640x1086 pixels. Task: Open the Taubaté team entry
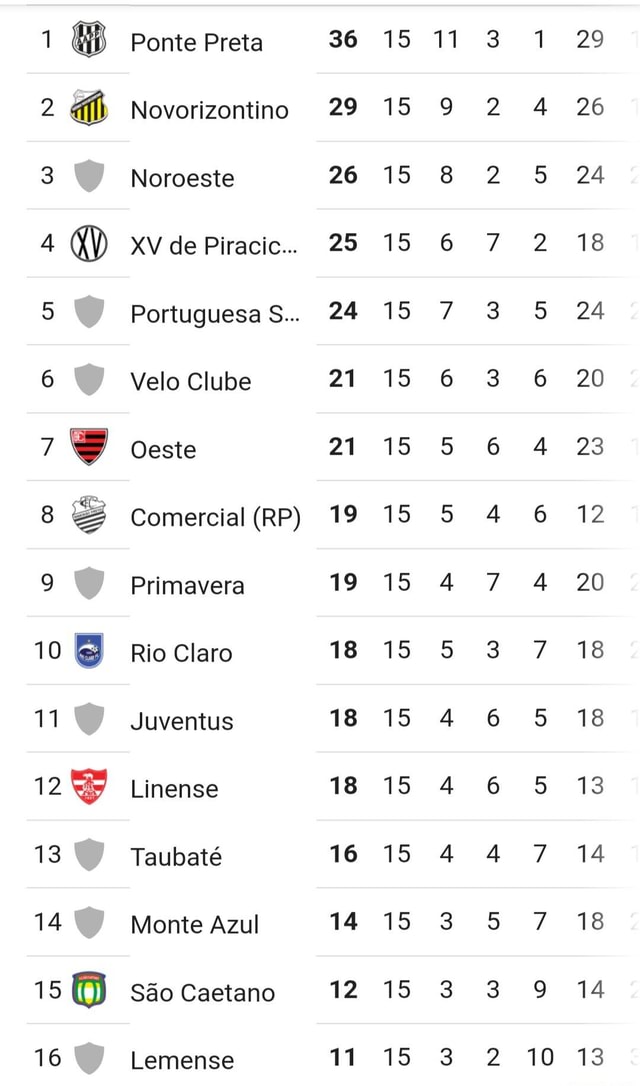(x=175, y=856)
